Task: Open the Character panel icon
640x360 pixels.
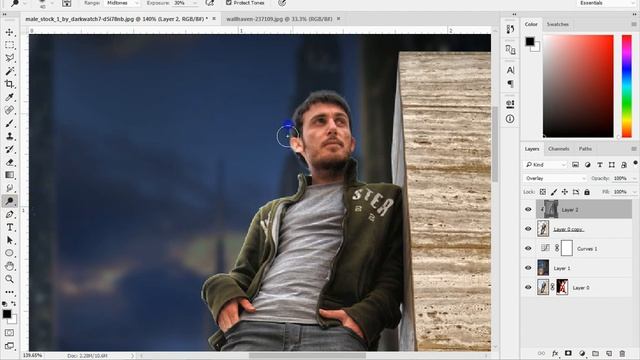Action: tap(510, 70)
